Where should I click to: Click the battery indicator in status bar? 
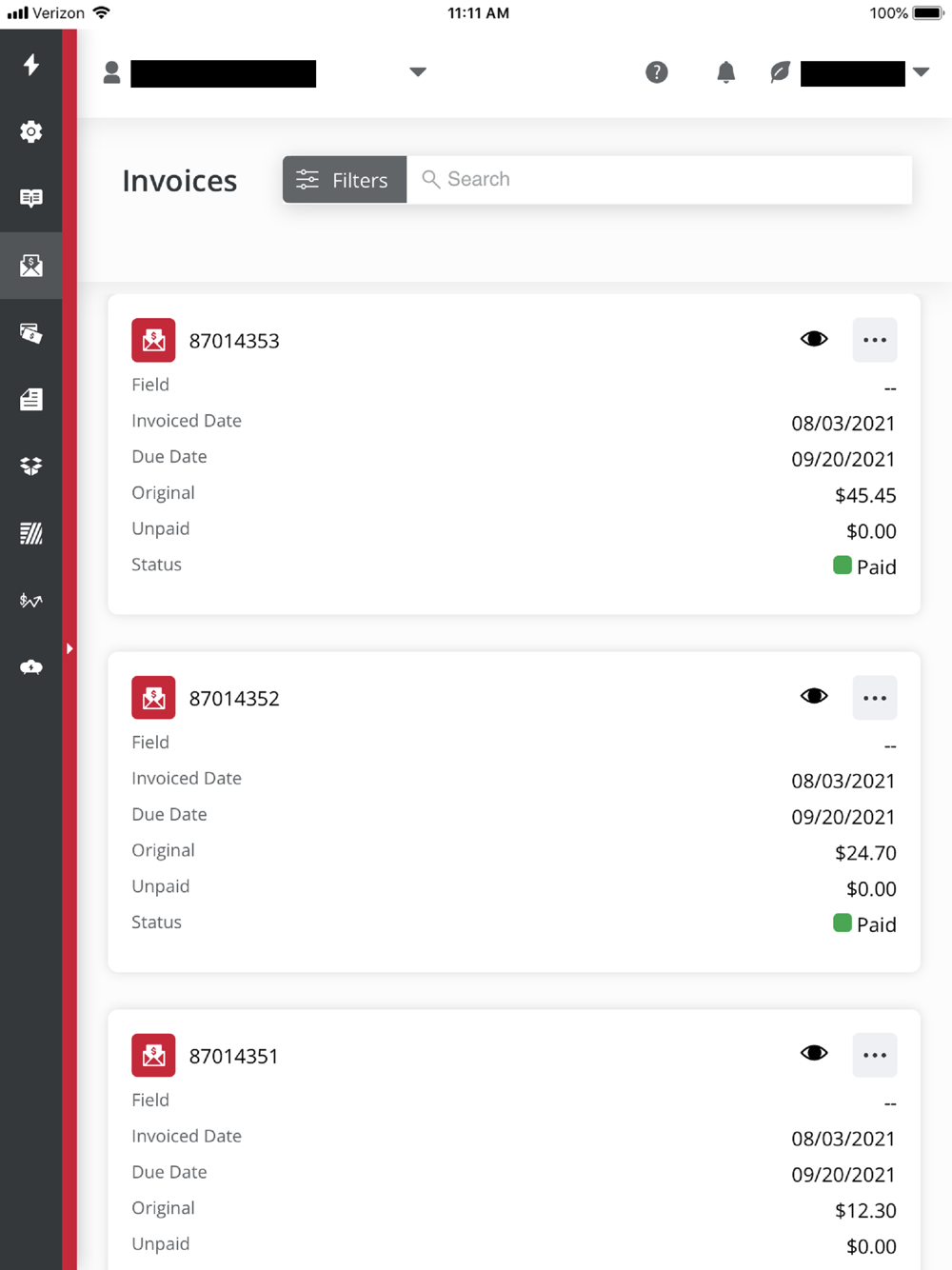(x=928, y=13)
